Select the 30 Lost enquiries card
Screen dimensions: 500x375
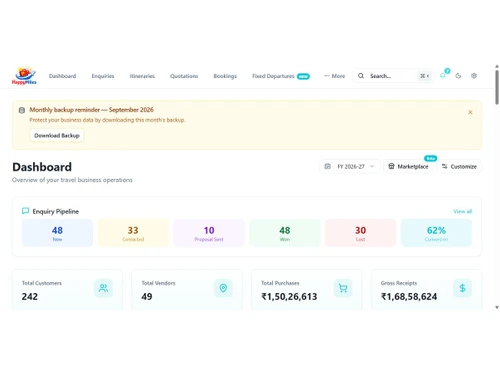click(360, 233)
